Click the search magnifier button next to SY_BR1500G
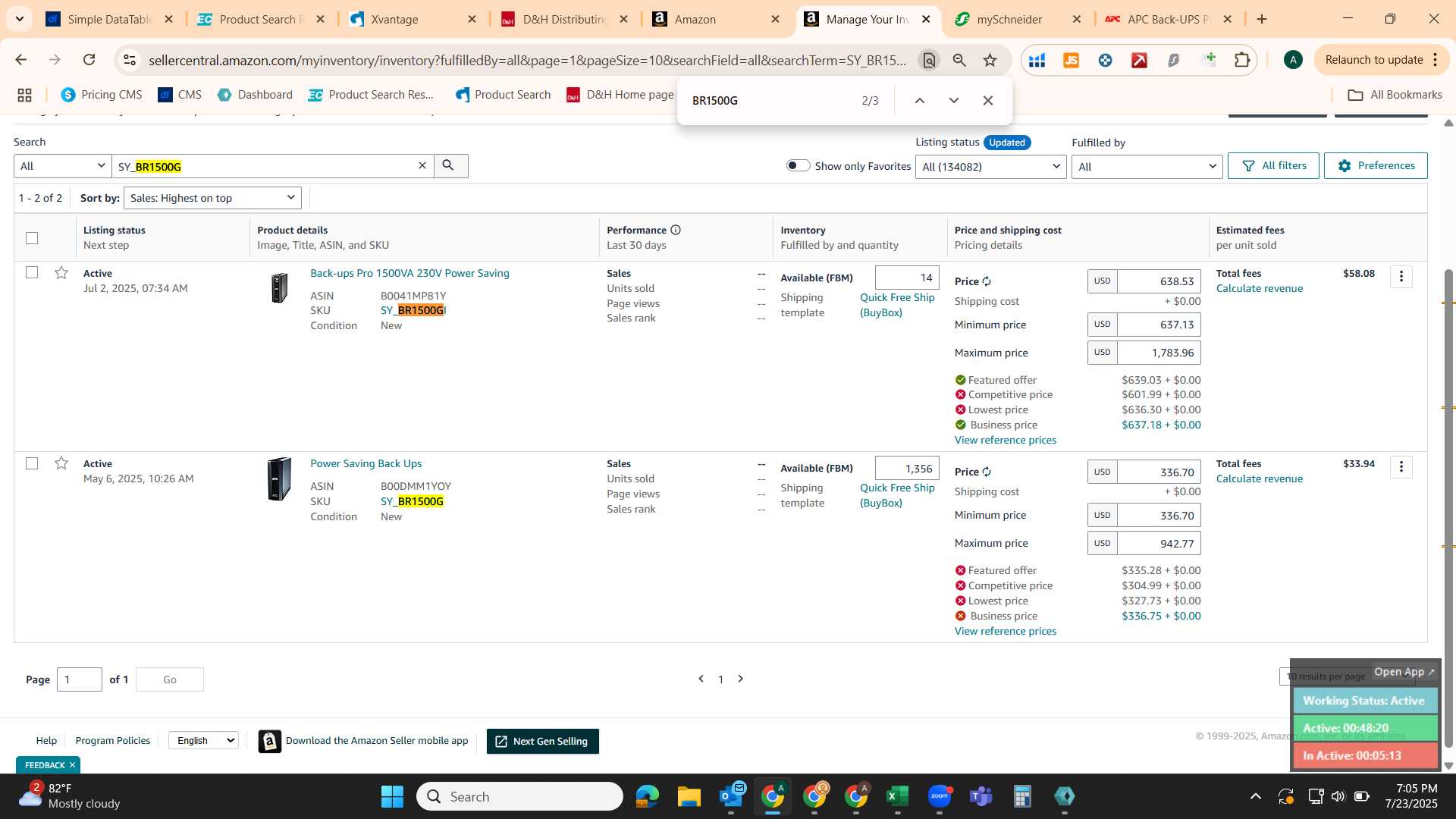Image resolution: width=1456 pixels, height=819 pixels. 450,165
